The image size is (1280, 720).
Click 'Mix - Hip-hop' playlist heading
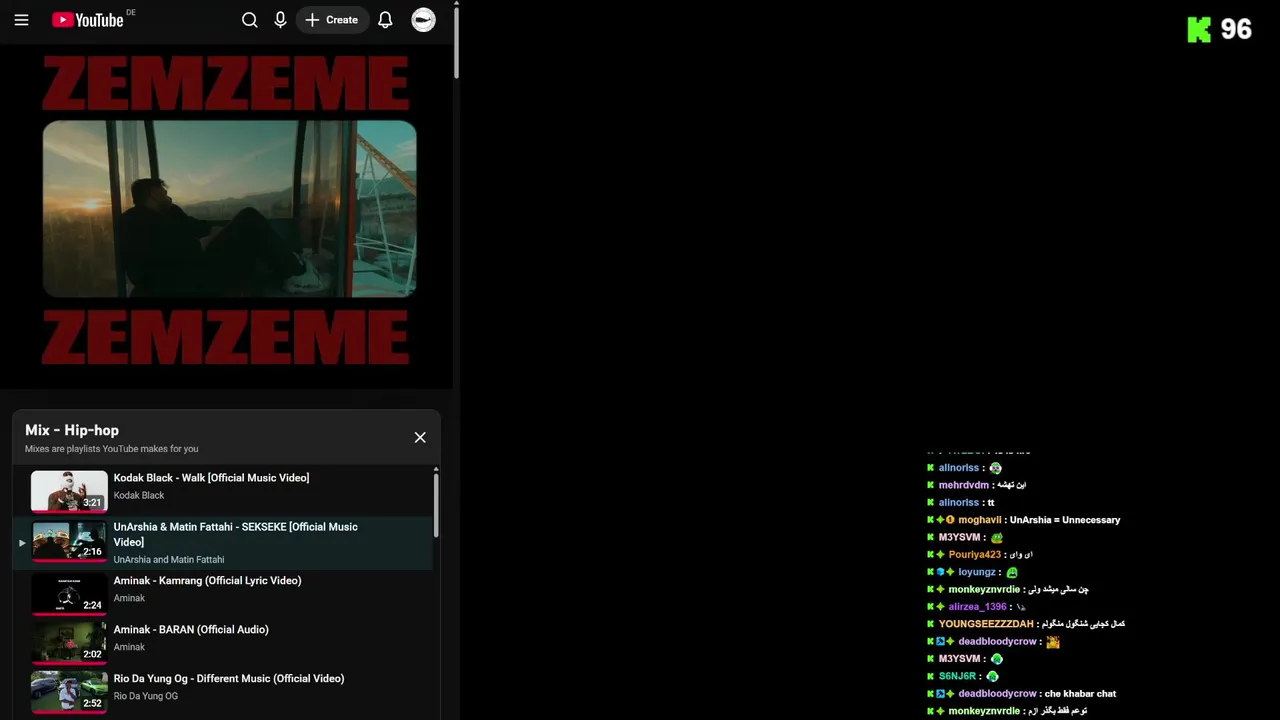pyautogui.click(x=72, y=430)
